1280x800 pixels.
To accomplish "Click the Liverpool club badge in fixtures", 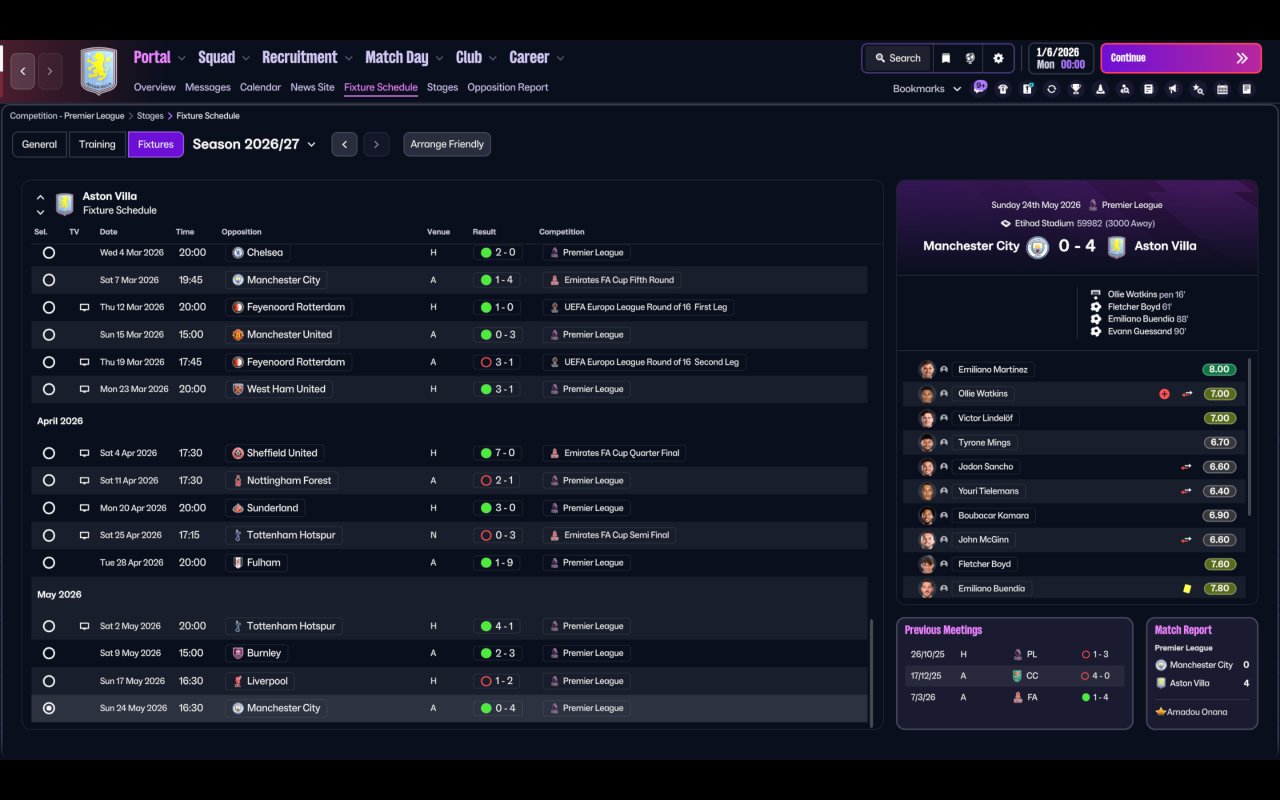I will 238,681.
